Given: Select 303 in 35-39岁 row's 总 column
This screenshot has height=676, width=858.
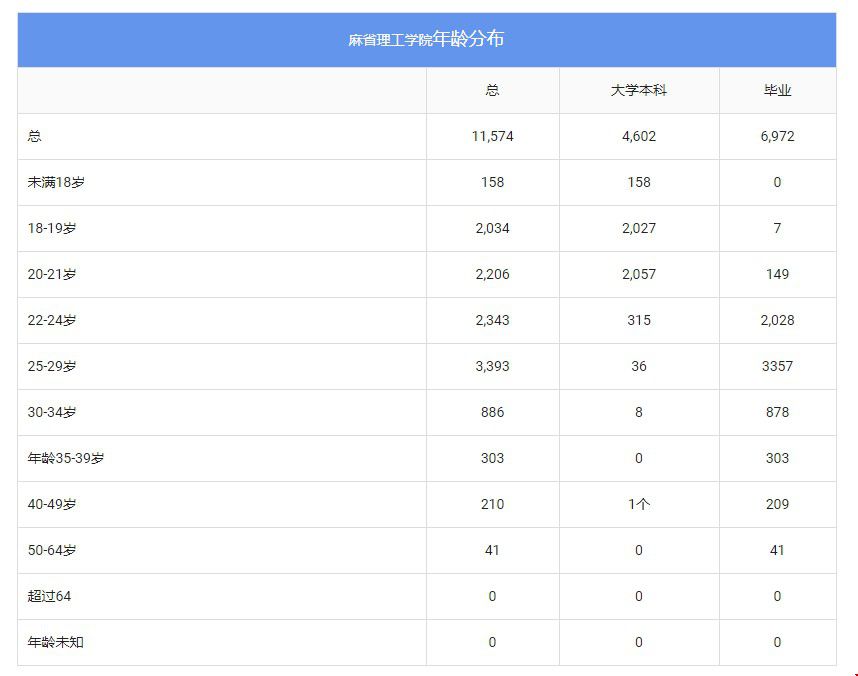Looking at the screenshot, I should 492,458.
